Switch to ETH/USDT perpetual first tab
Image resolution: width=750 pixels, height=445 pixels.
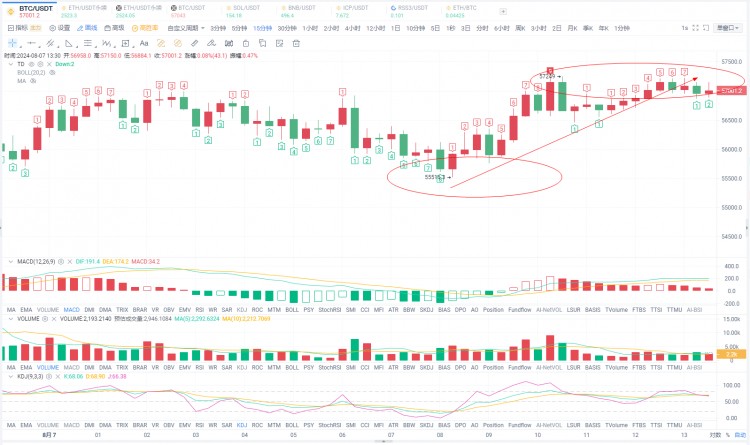pyautogui.click(x=85, y=11)
